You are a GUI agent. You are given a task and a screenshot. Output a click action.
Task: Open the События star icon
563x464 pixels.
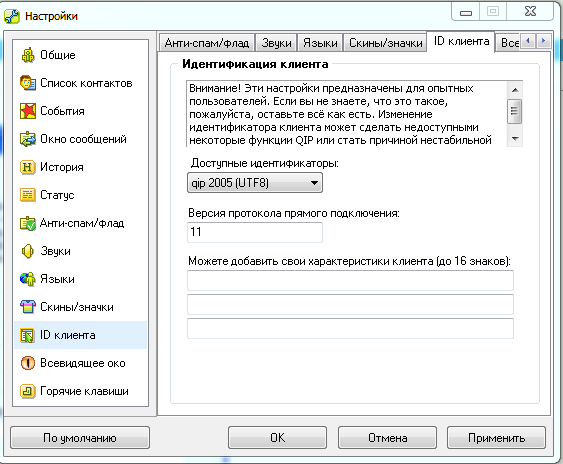28,111
